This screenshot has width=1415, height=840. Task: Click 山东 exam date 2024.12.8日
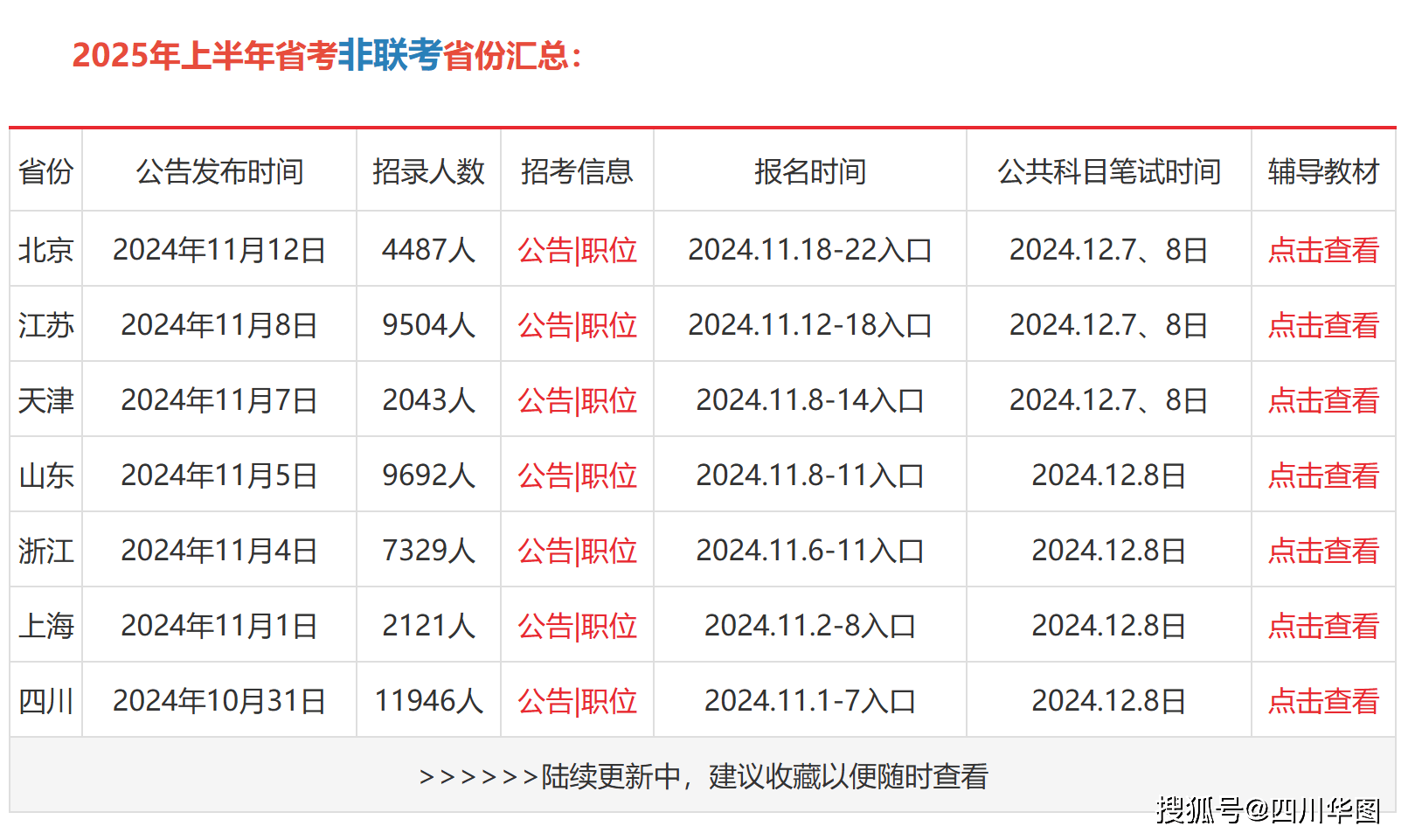1109,476
